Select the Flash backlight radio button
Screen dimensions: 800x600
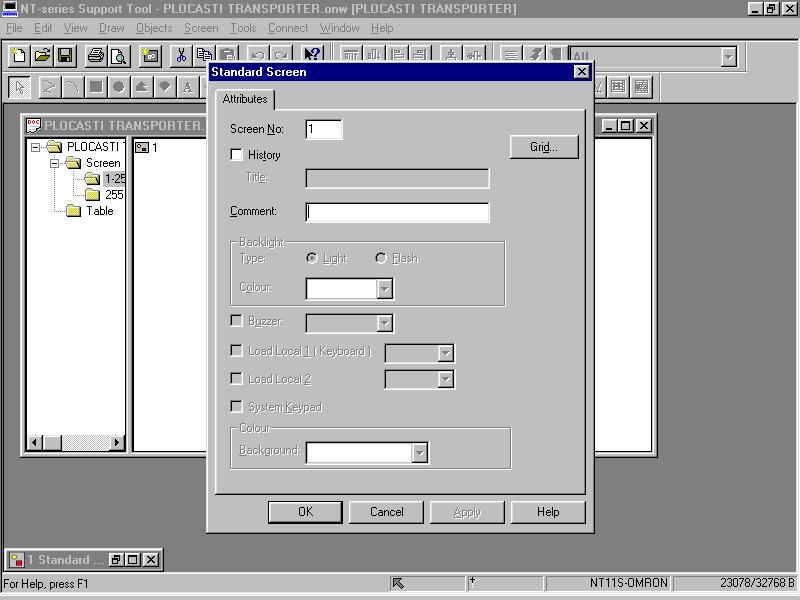pos(381,258)
